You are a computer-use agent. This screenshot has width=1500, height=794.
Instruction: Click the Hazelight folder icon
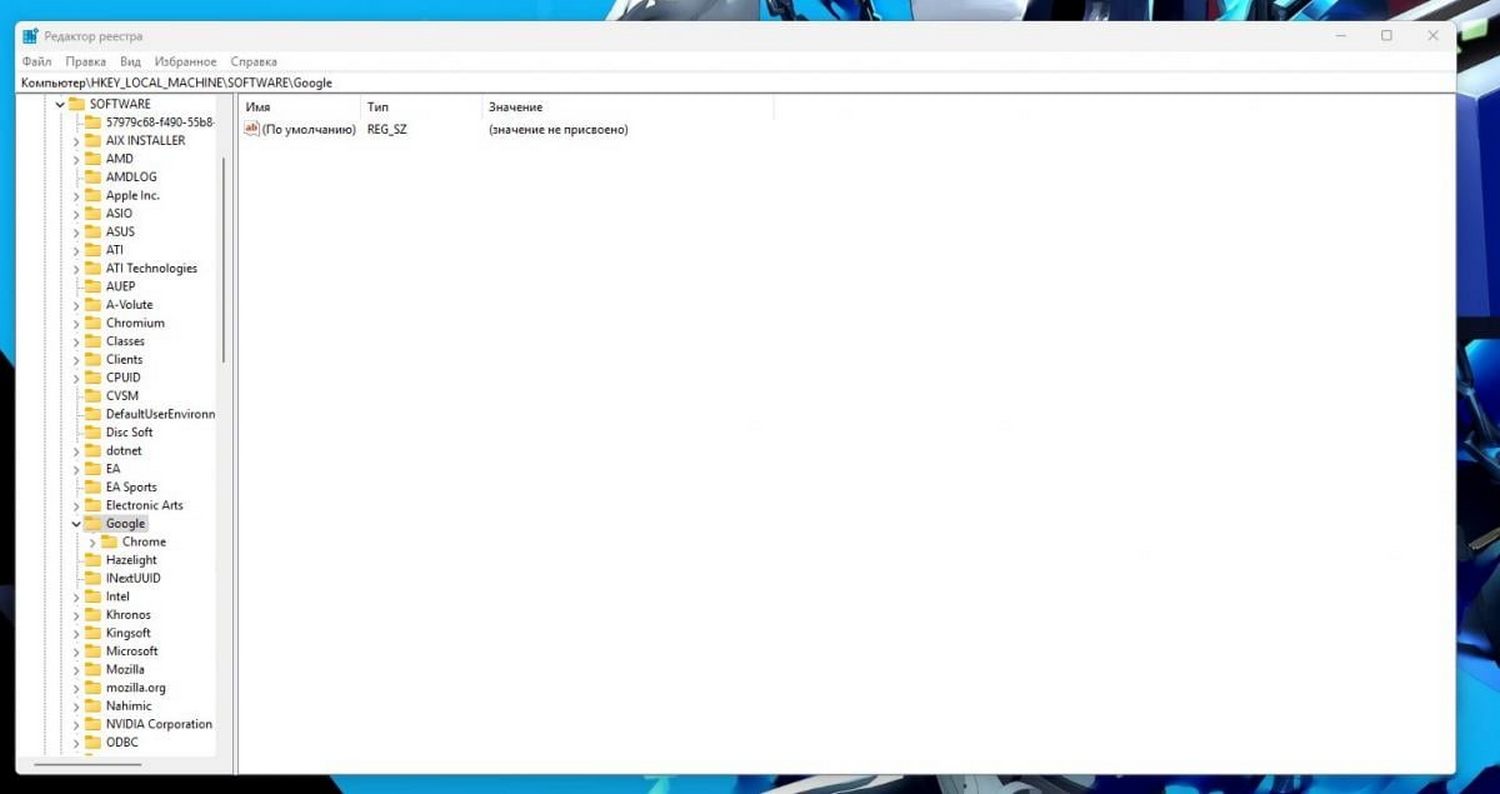[93, 560]
